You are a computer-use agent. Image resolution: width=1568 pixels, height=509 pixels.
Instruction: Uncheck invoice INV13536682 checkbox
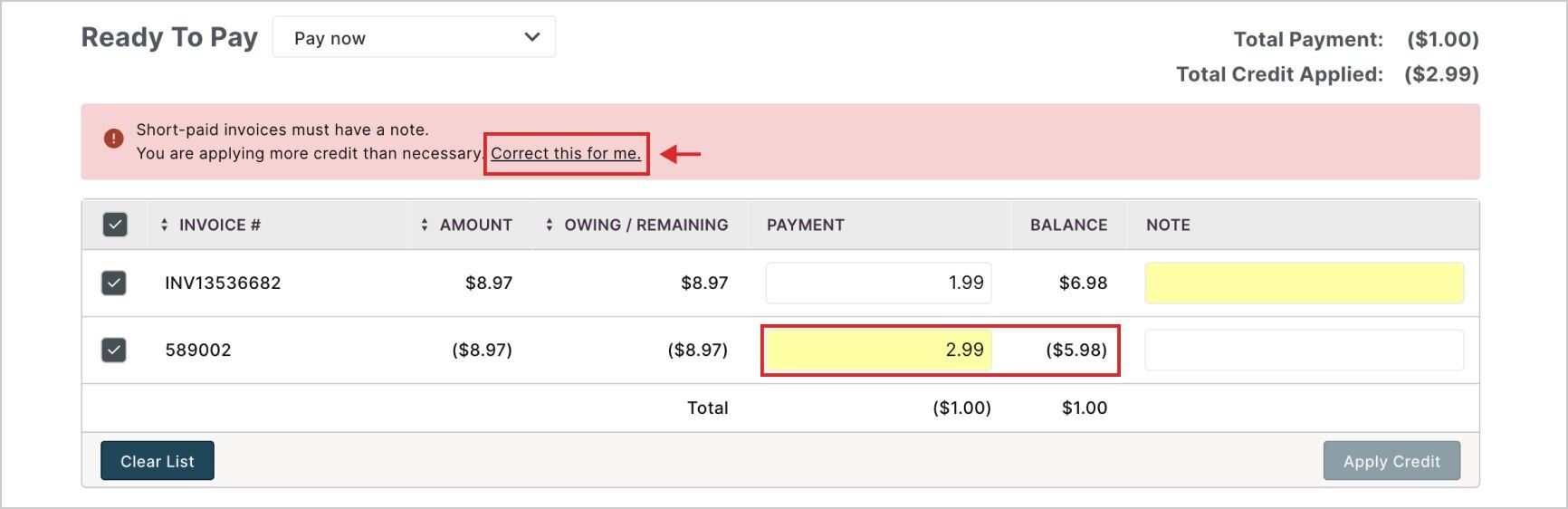click(114, 283)
